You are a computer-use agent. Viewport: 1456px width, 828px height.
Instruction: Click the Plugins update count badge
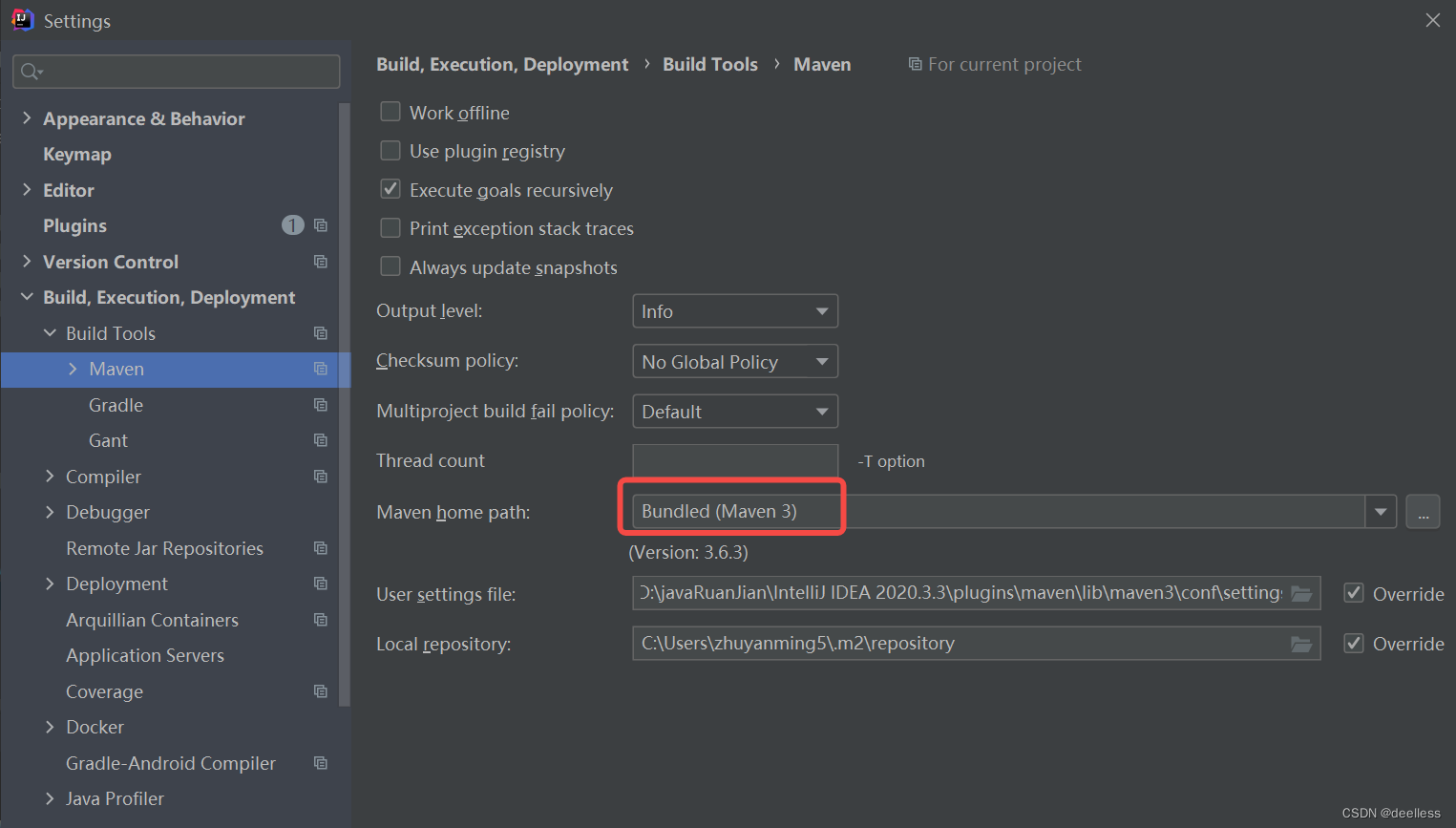293,225
